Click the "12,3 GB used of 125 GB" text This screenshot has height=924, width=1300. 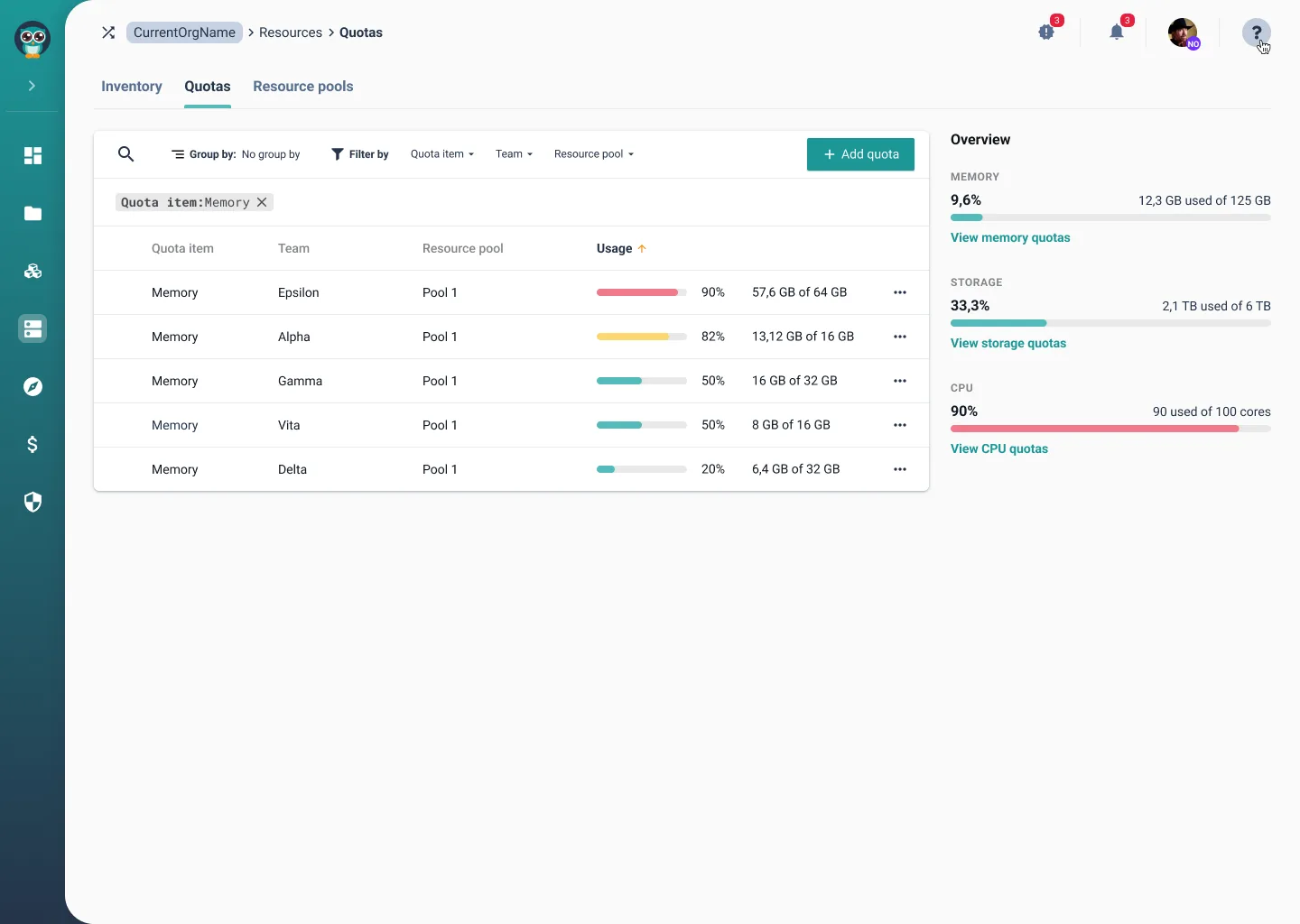1204,200
